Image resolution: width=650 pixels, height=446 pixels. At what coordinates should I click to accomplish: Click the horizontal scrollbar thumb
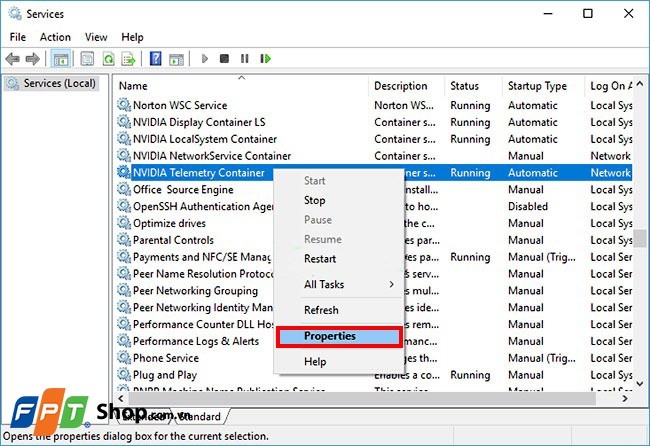click(x=362, y=398)
